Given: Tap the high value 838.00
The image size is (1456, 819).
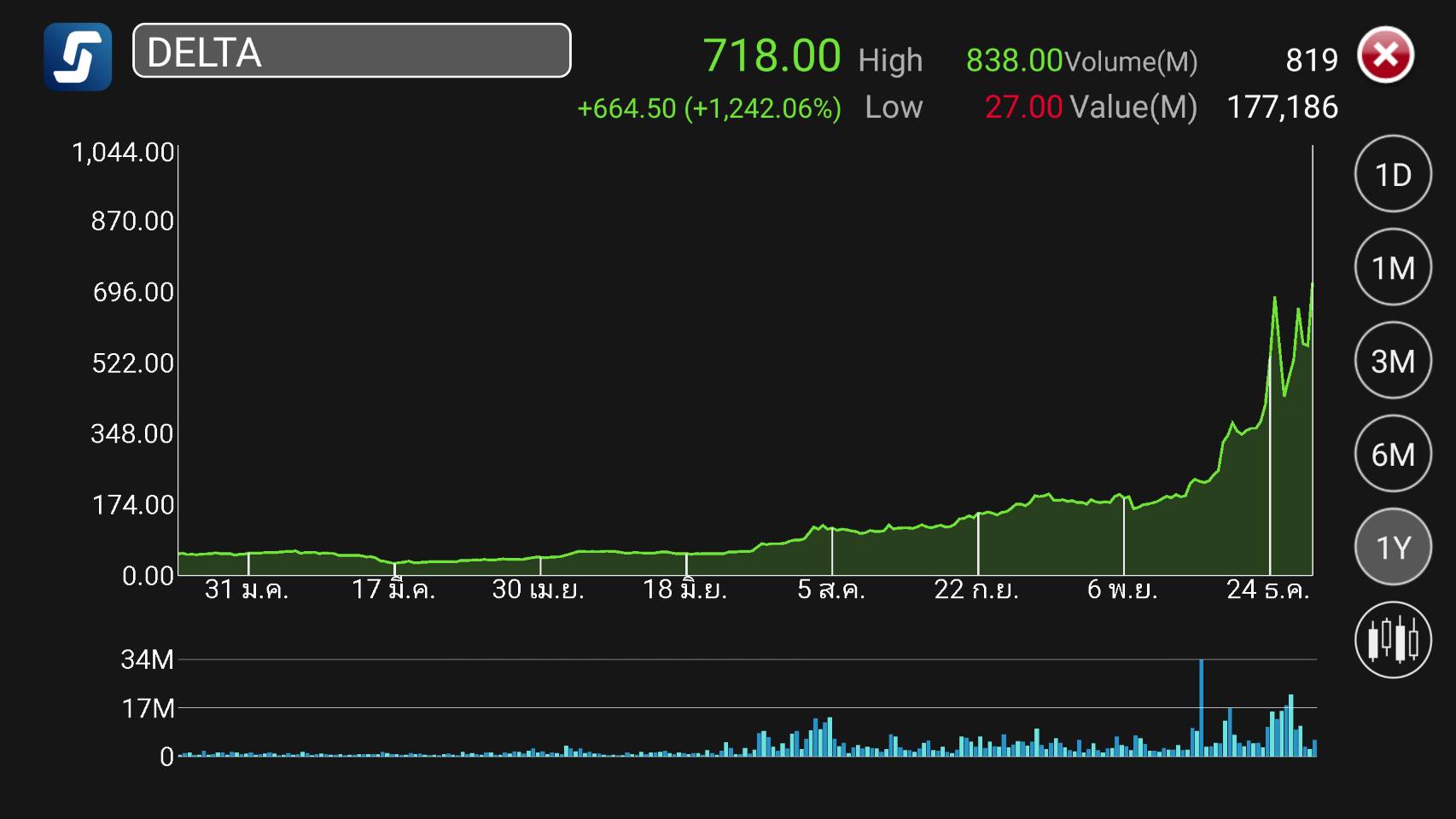Looking at the screenshot, I should pyautogui.click(x=1014, y=61).
